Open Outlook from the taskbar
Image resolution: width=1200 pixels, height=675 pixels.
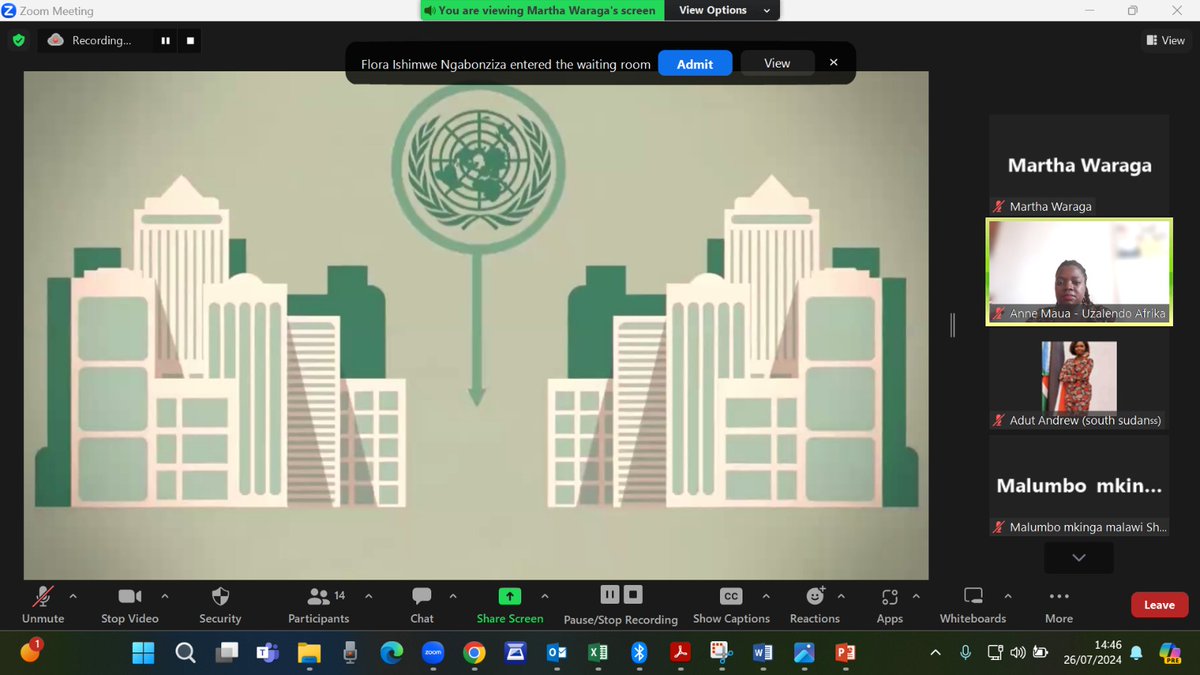click(x=556, y=653)
